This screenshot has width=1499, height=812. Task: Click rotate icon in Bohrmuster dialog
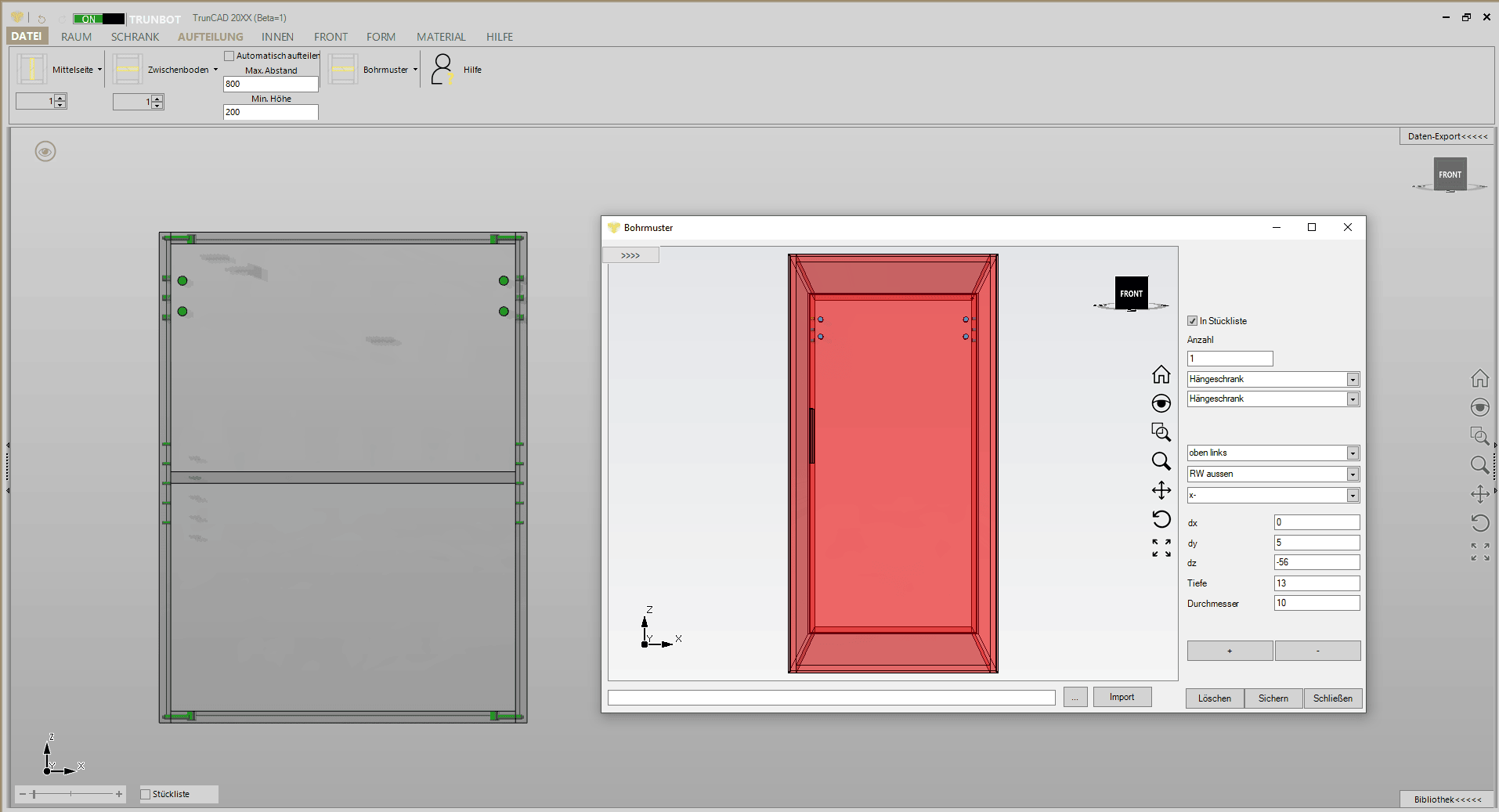click(1161, 519)
